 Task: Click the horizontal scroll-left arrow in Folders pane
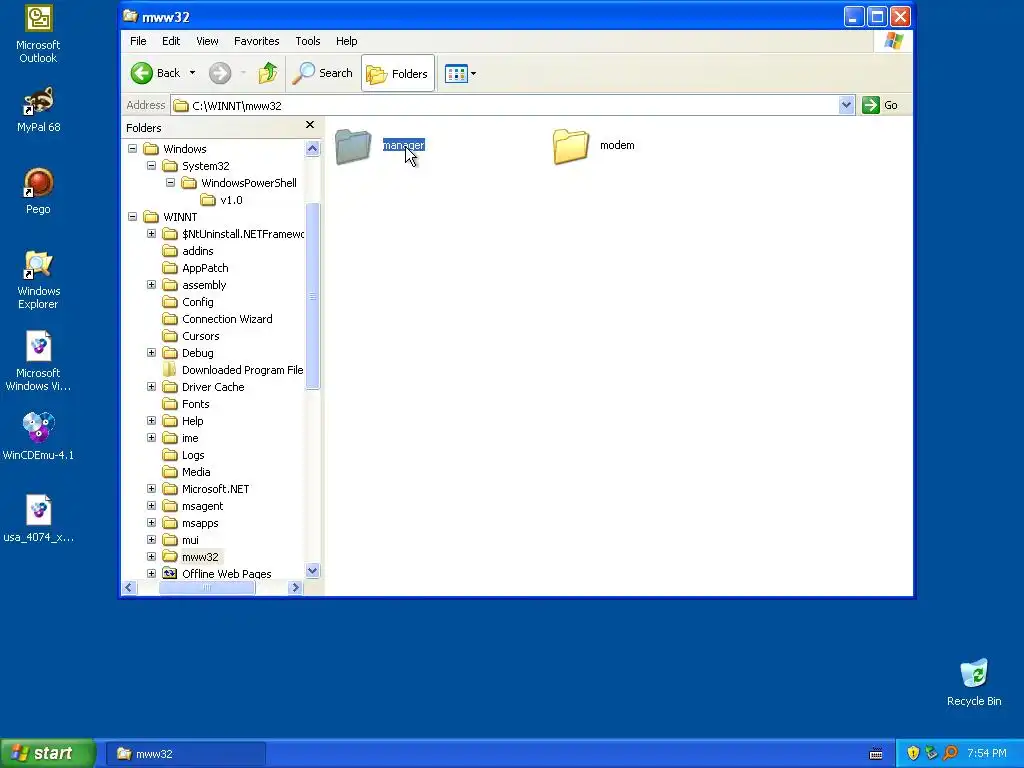pos(129,588)
